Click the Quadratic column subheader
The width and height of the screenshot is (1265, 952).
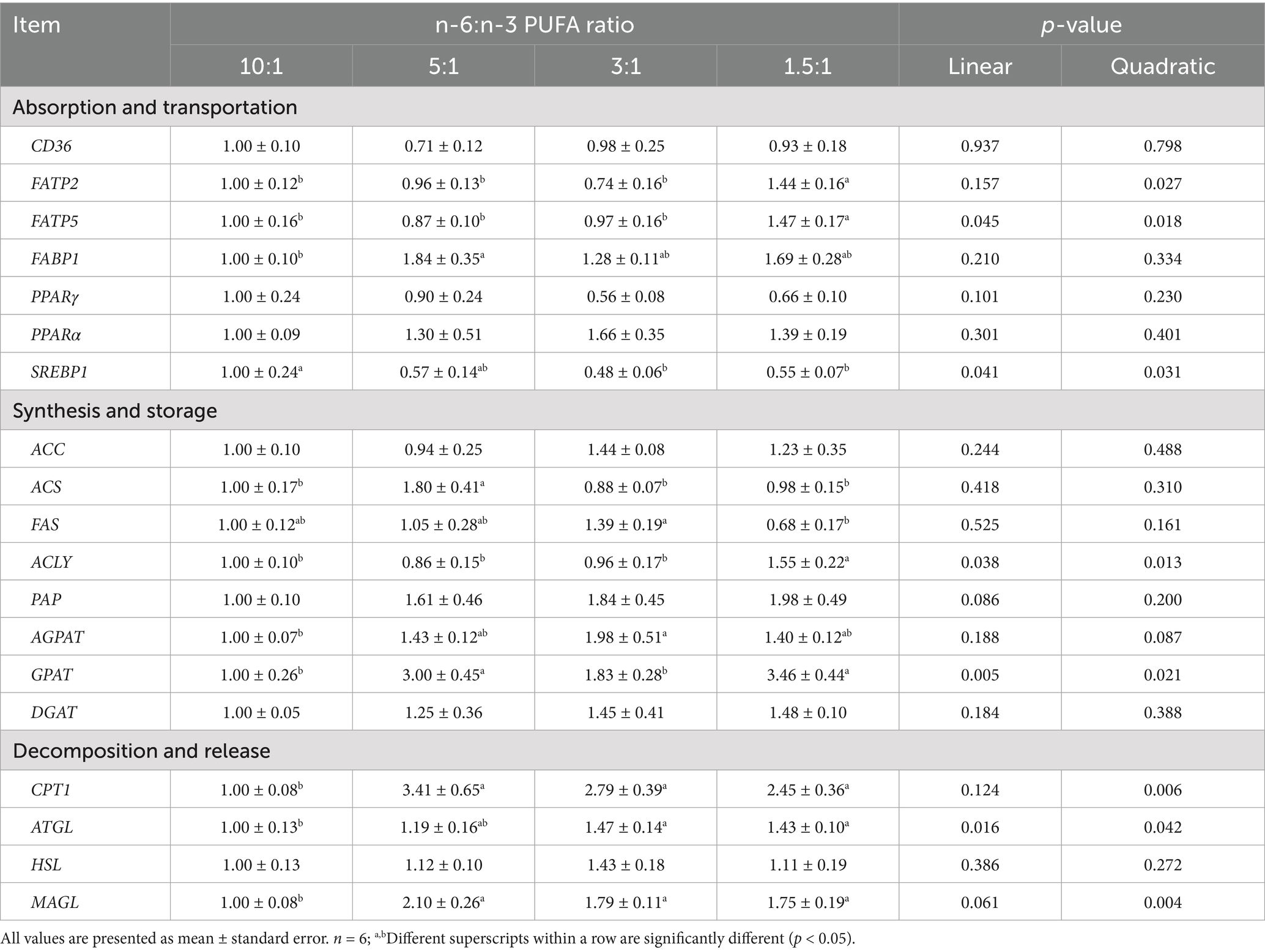pos(1162,66)
